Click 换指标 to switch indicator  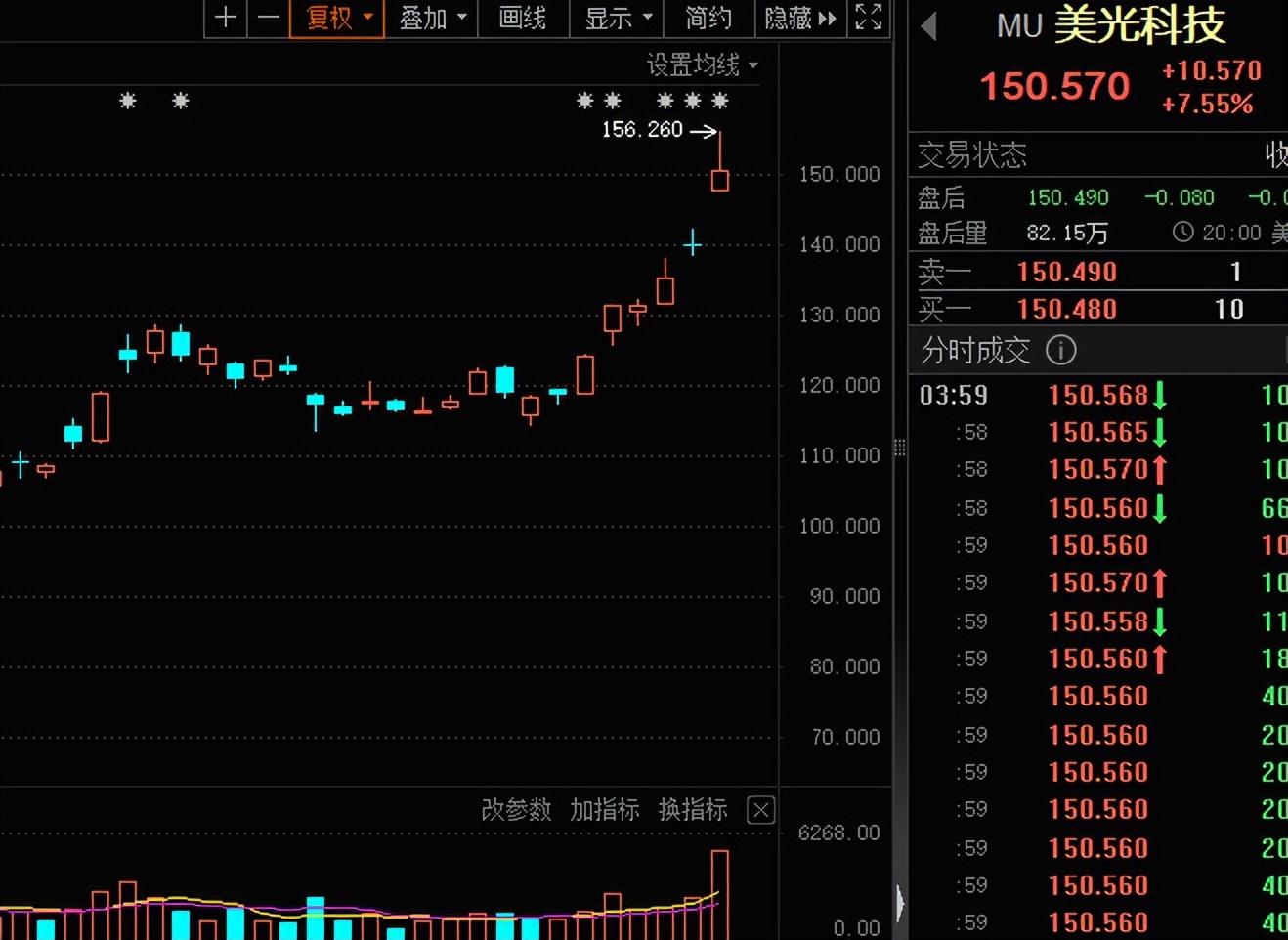pyautogui.click(x=693, y=809)
